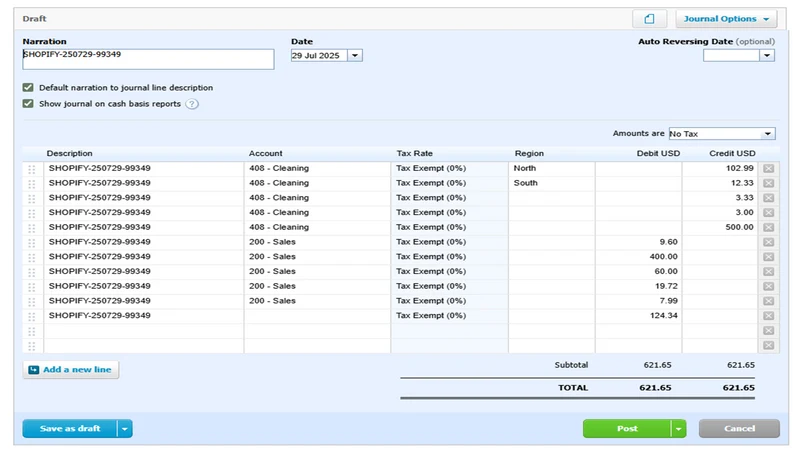This screenshot has height=450, width=800.
Task: Click the copy journal icon button
Action: pyautogui.click(x=649, y=19)
